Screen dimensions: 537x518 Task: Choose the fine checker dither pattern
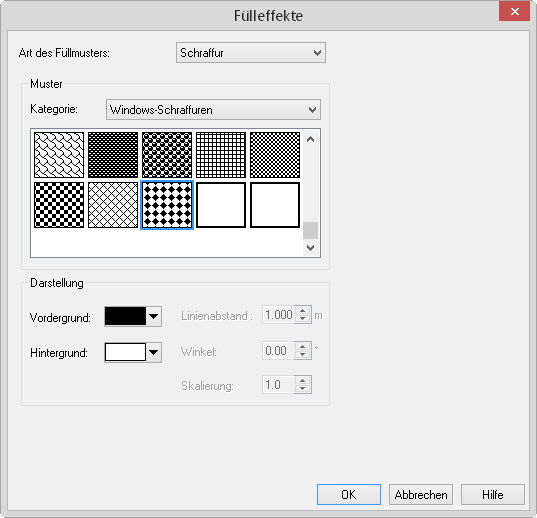pyautogui.click(x=275, y=155)
